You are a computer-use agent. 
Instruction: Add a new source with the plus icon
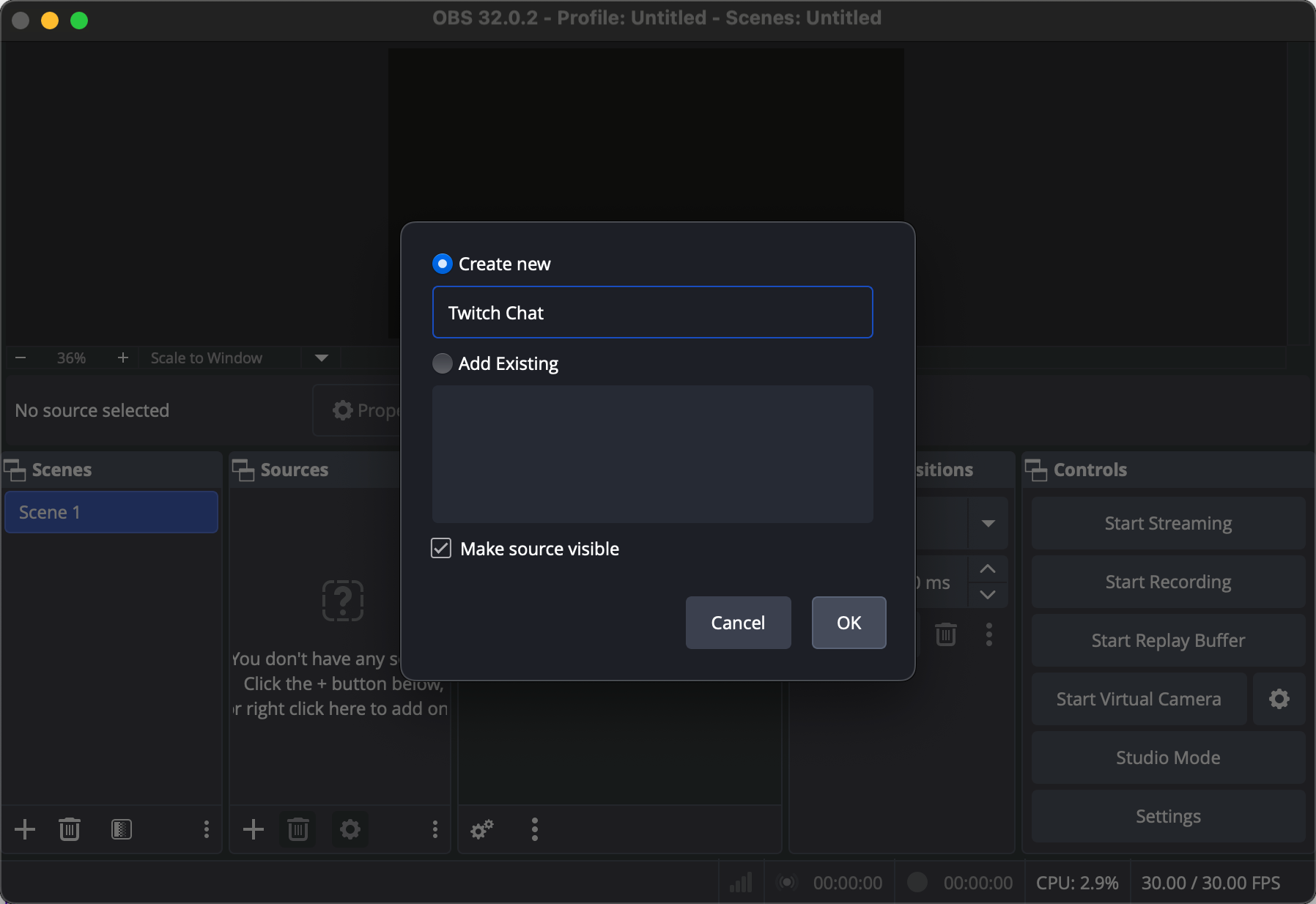pyautogui.click(x=253, y=829)
